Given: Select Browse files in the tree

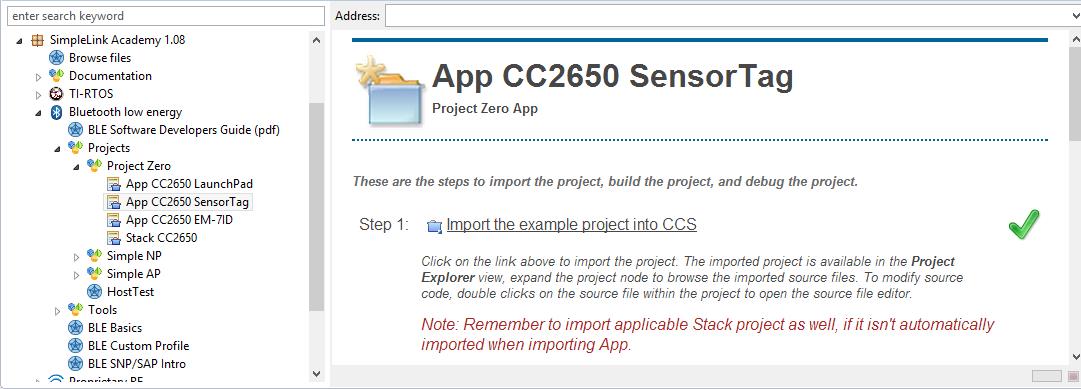Looking at the screenshot, I should (x=100, y=58).
